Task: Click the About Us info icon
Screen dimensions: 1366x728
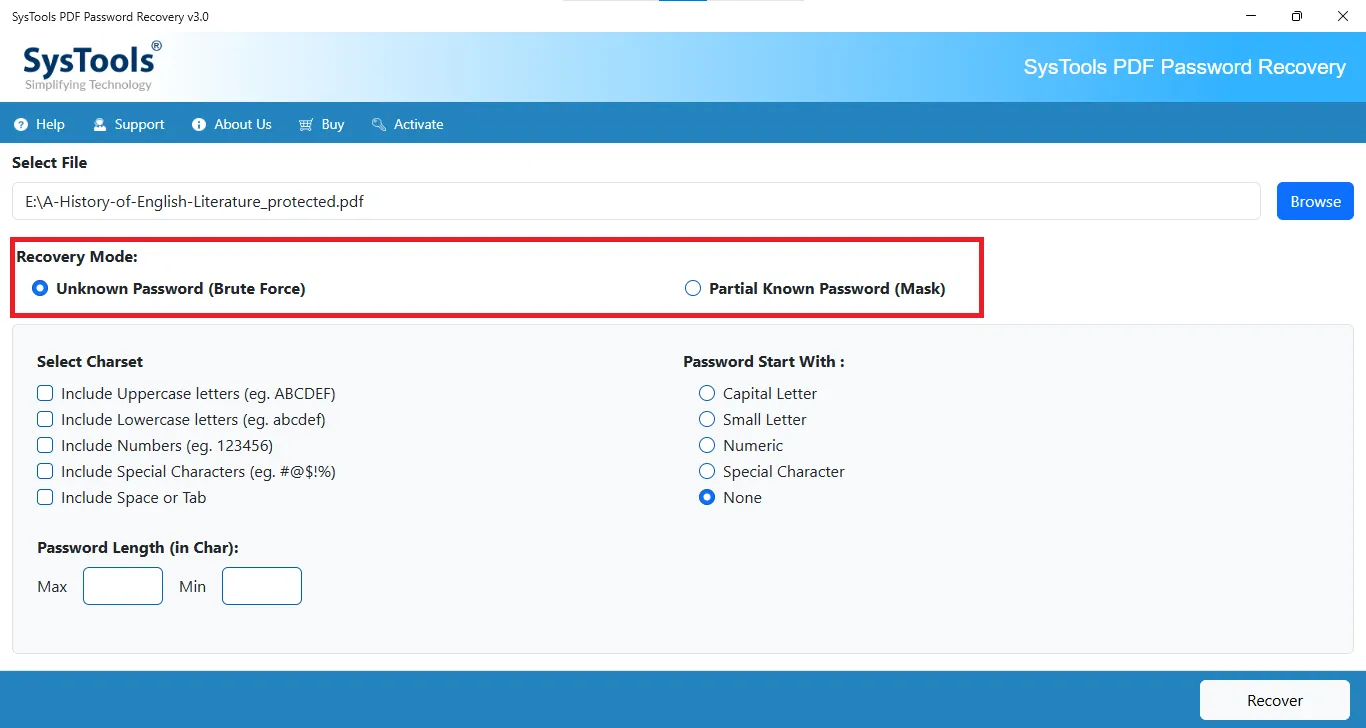Action: point(198,125)
